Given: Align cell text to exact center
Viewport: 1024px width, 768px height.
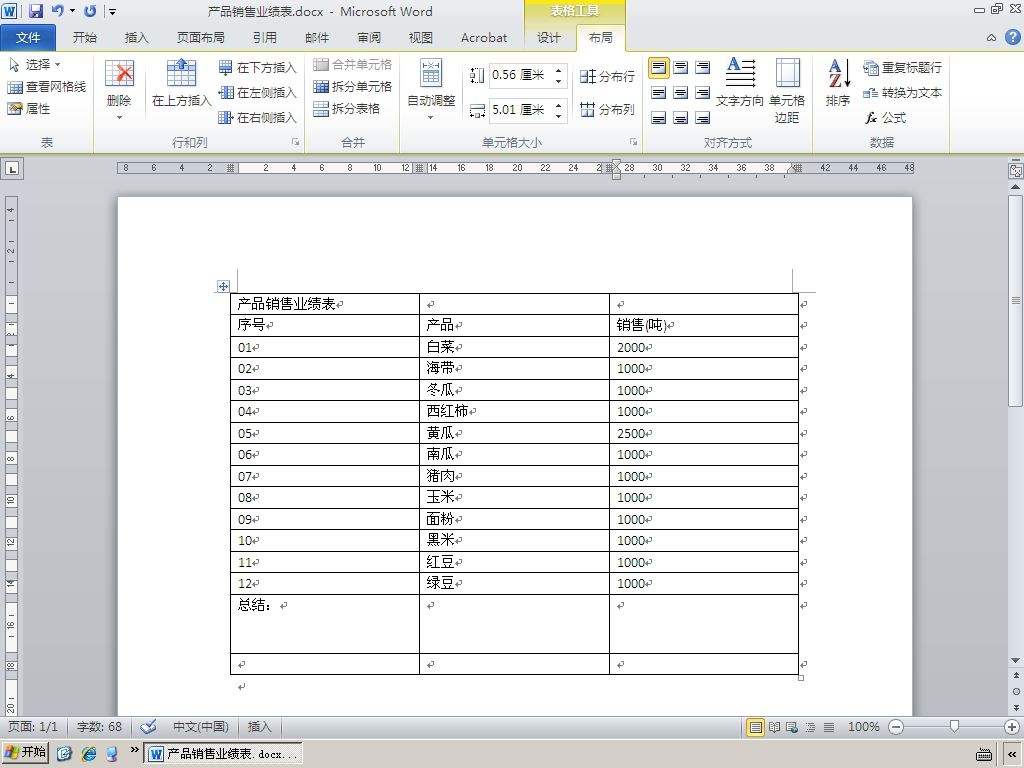Looking at the screenshot, I should coord(680,93).
